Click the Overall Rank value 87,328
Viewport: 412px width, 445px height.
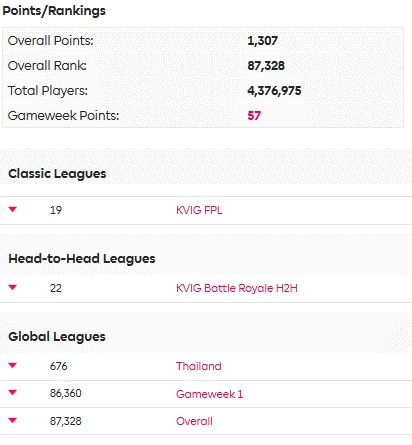click(x=266, y=66)
